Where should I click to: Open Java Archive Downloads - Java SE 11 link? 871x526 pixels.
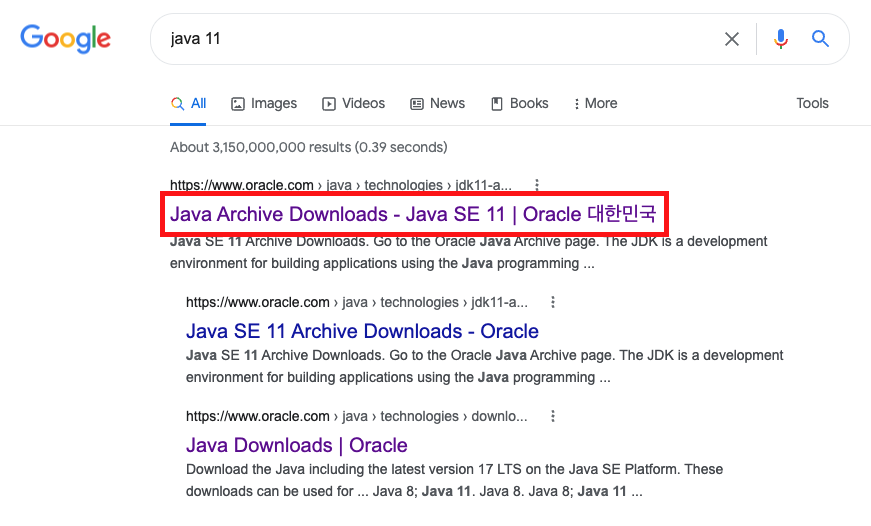(413, 214)
